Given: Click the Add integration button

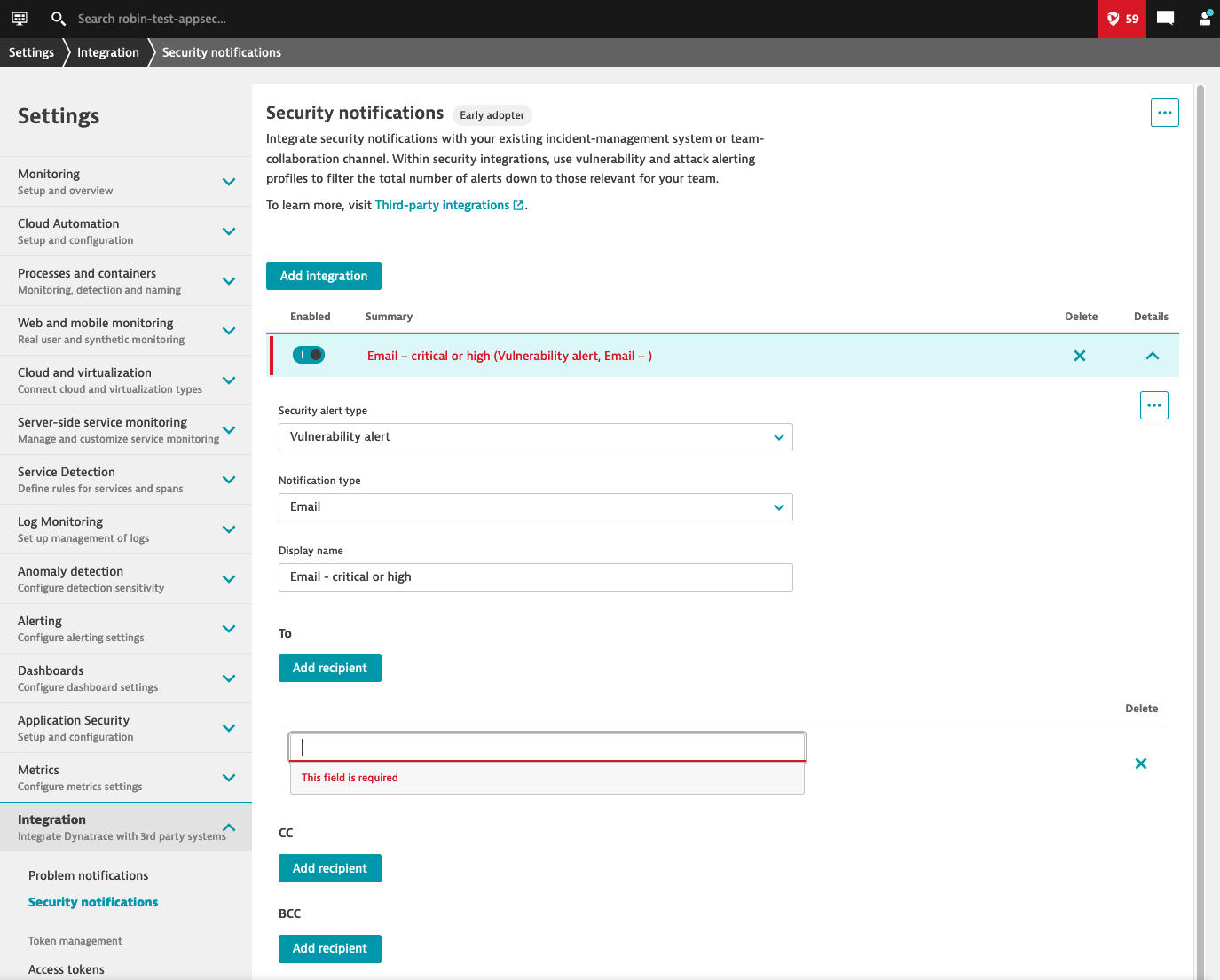Looking at the screenshot, I should tap(324, 276).
